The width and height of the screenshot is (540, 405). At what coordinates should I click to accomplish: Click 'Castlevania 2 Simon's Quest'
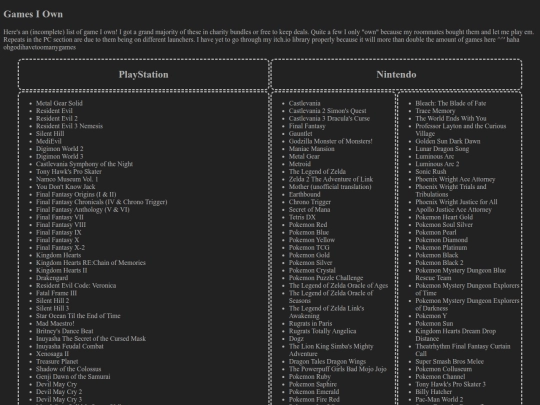[328, 111]
